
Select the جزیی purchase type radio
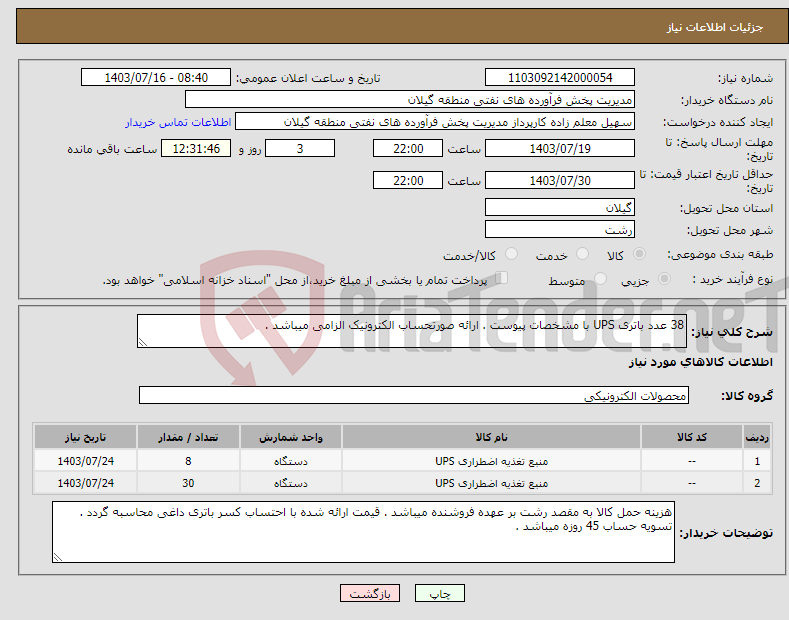click(x=664, y=279)
